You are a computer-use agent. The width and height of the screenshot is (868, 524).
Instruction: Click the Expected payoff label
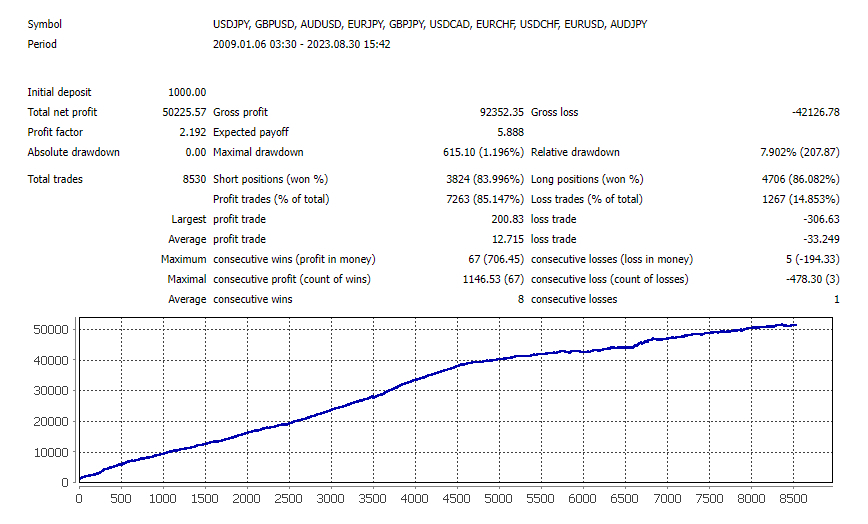pos(251,132)
